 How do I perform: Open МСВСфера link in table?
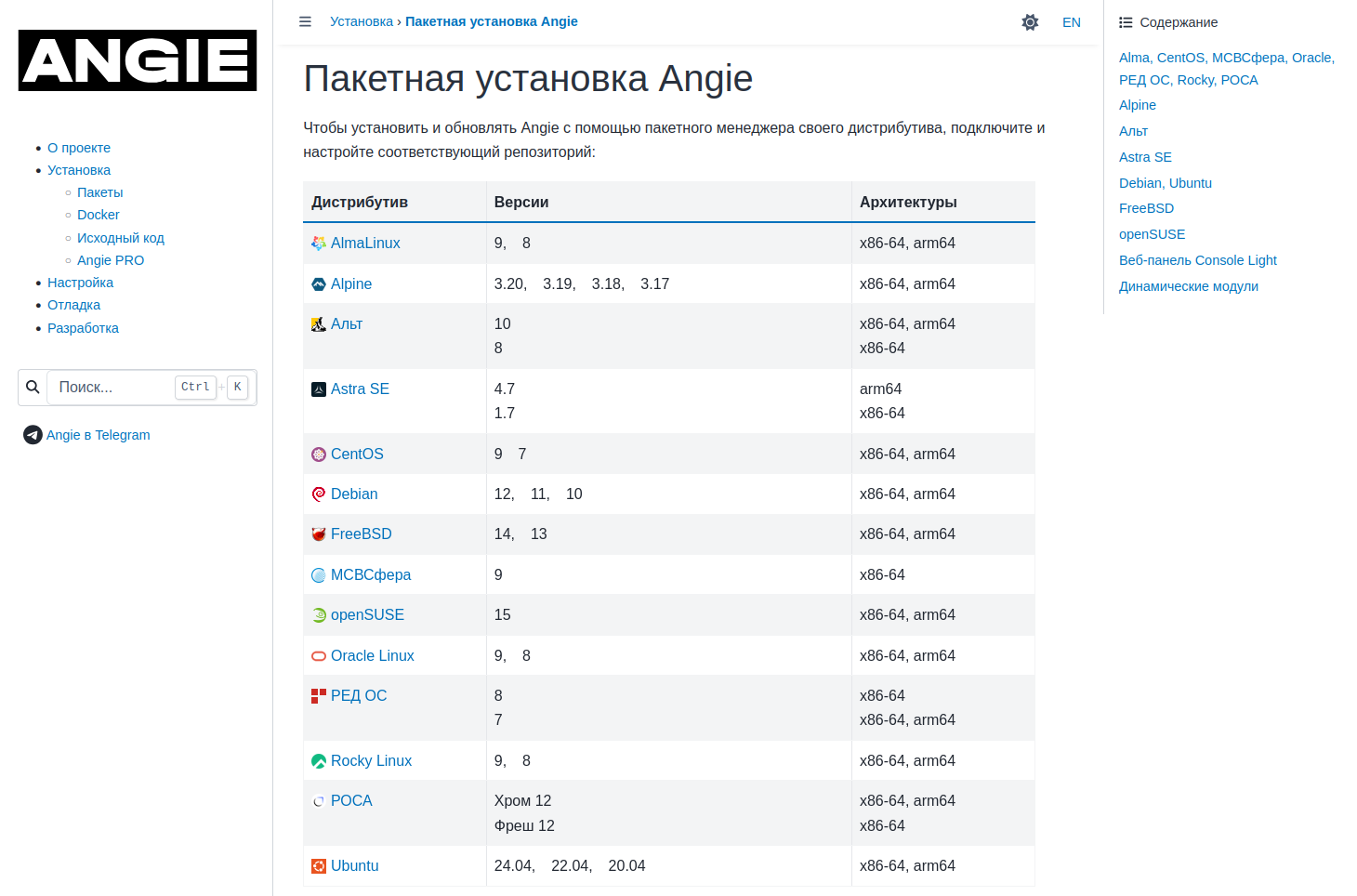pyautogui.click(x=371, y=574)
